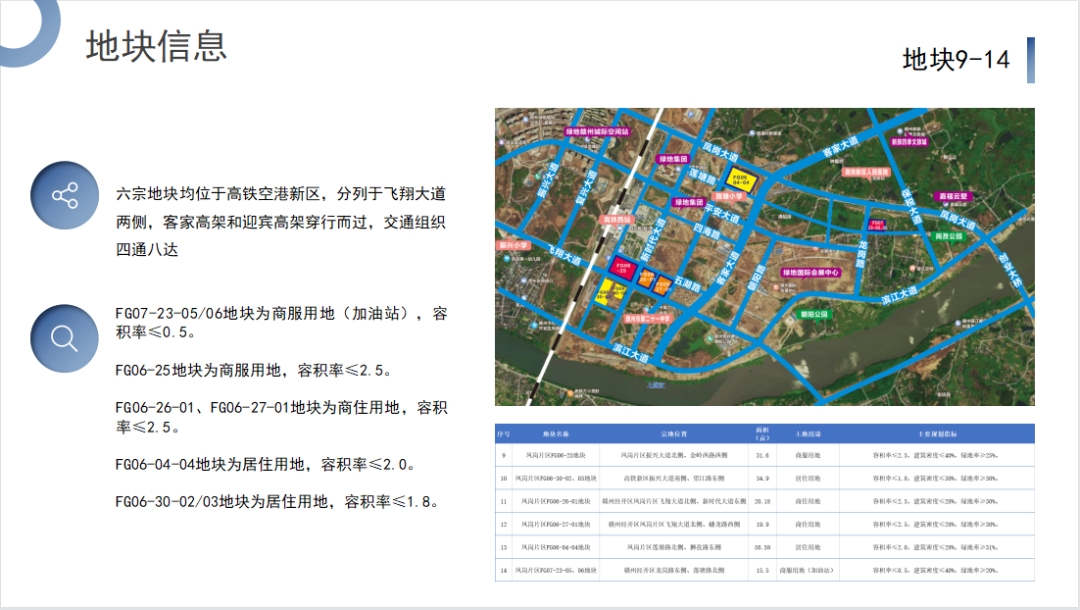Viewport: 1080px width, 610px height.
Task: Click the 岗孜公园 map label
Action: 948,236
